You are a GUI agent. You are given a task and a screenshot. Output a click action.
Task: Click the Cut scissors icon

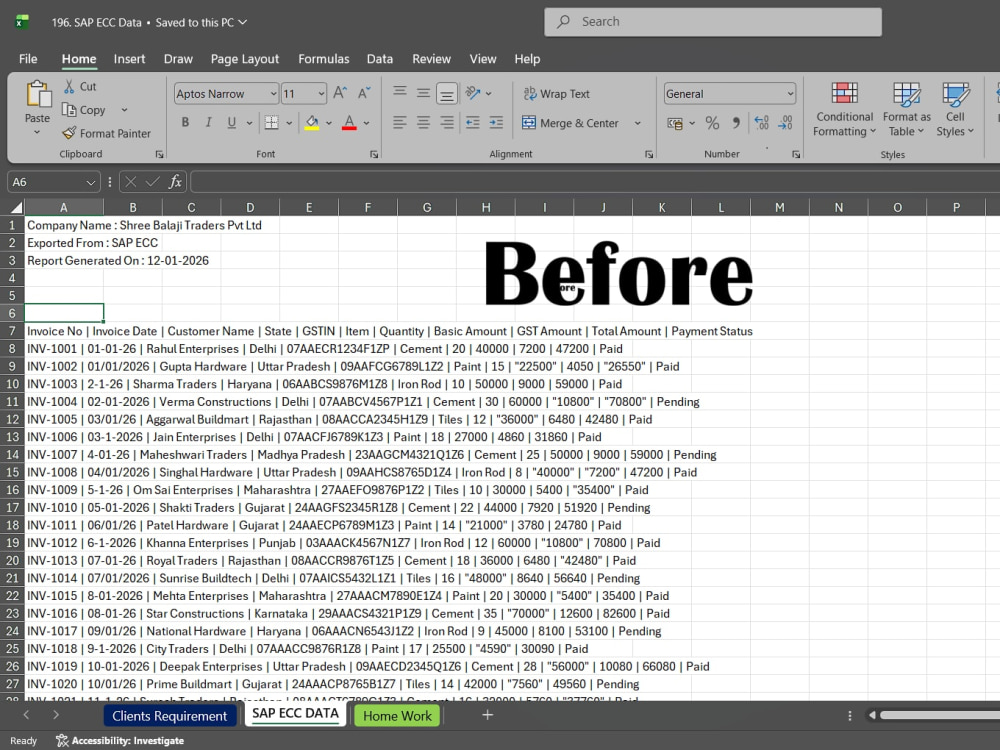69,86
